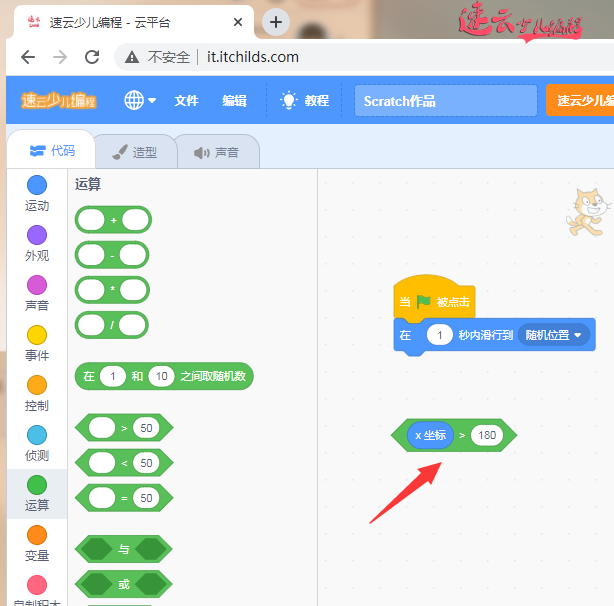
Task: Click the 与 (and) boolean block
Action: click(x=123, y=549)
